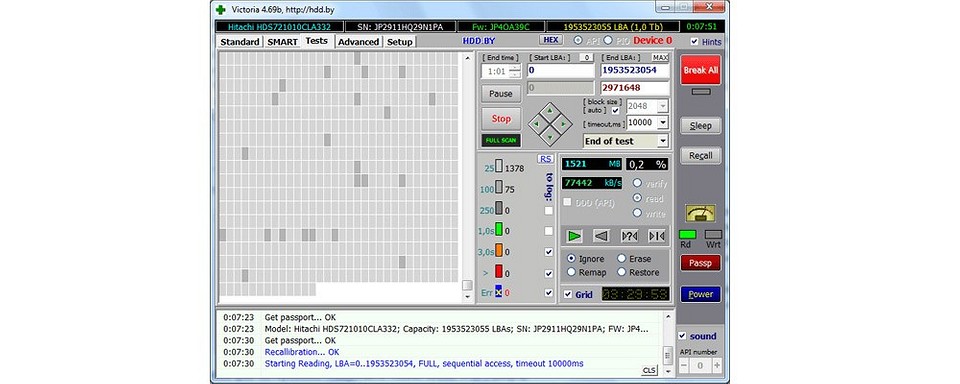
Task: Click the Start LBA input field
Action: pyautogui.click(x=560, y=70)
